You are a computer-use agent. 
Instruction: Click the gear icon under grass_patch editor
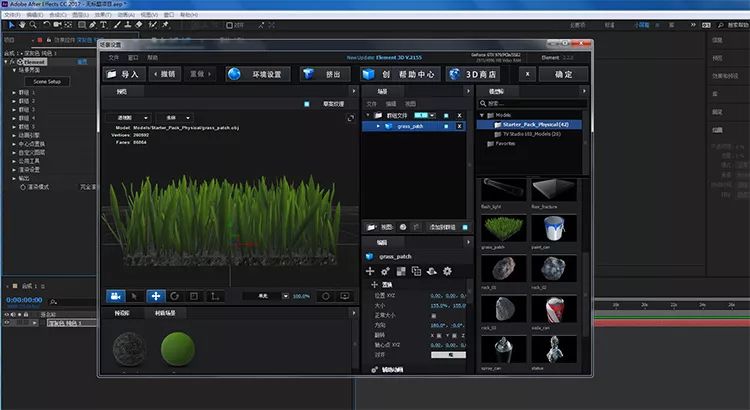pyautogui.click(x=447, y=271)
